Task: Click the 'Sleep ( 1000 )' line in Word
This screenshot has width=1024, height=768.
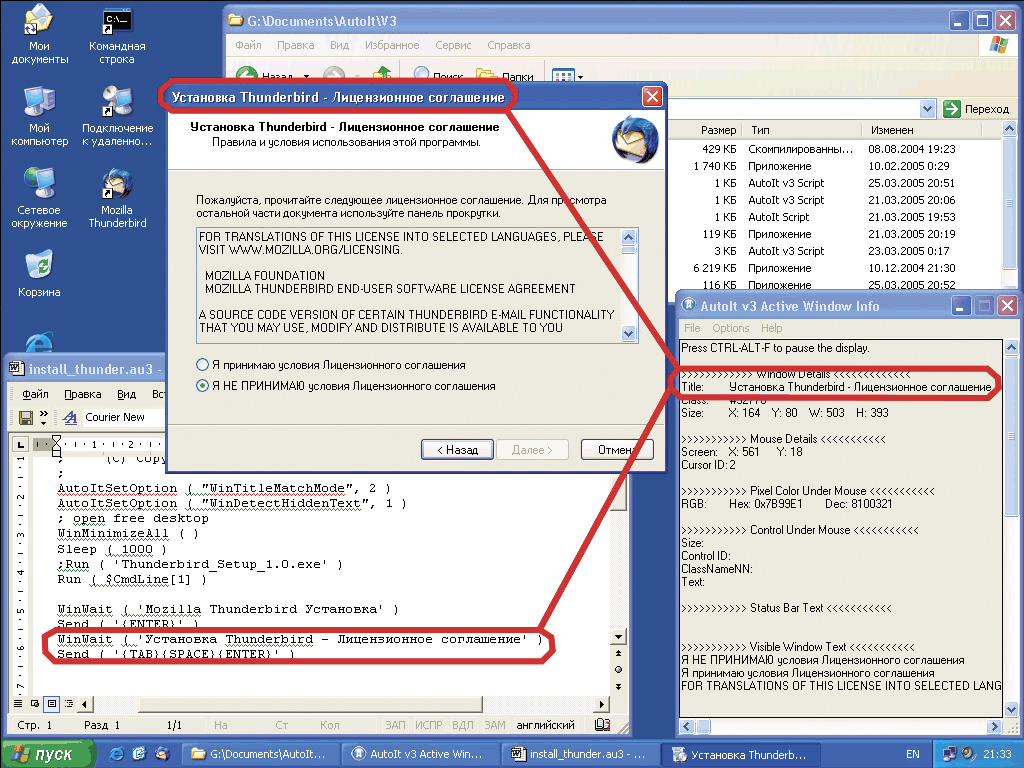Action: point(112,549)
